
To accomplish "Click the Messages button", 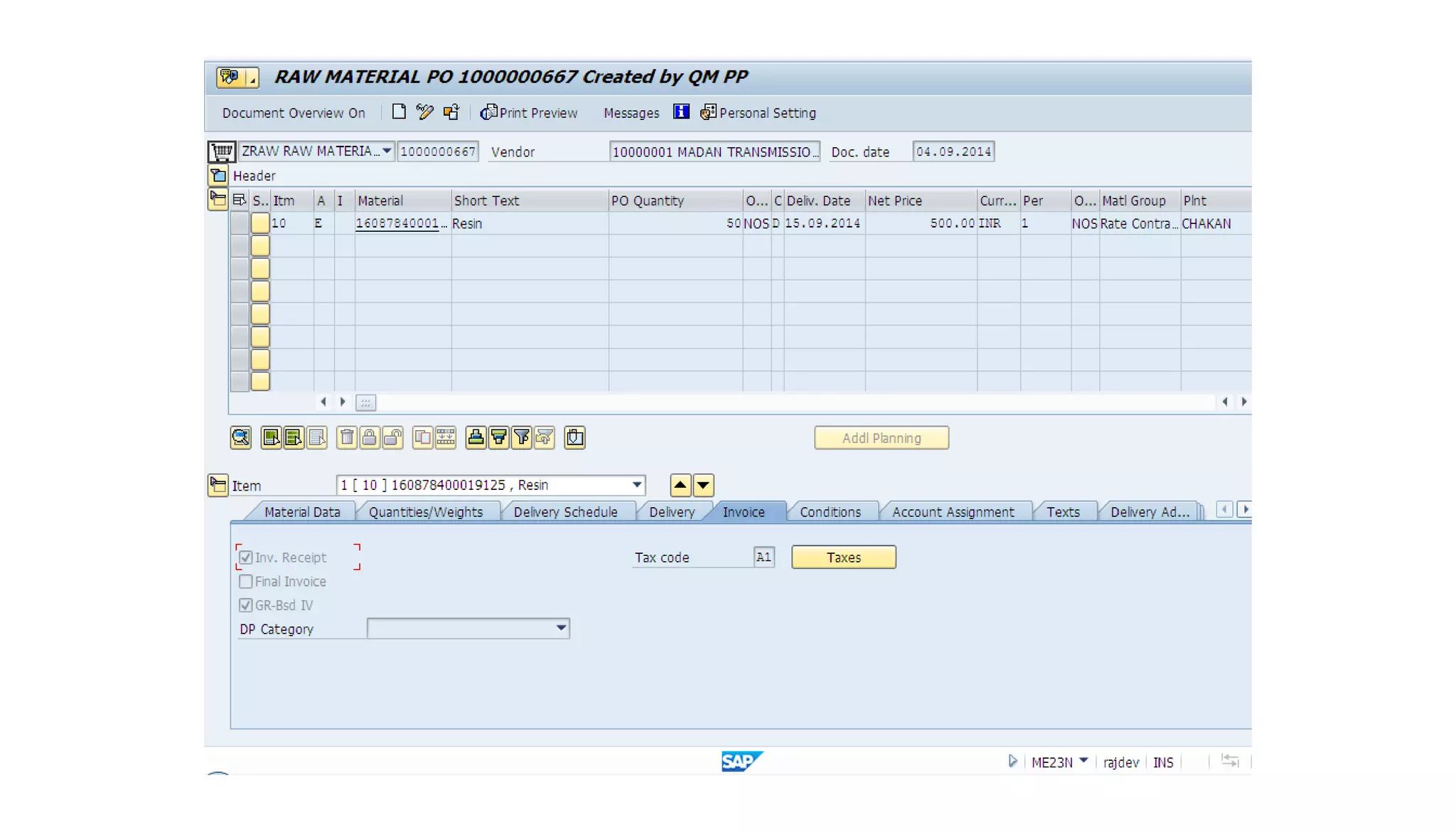I will pos(631,113).
